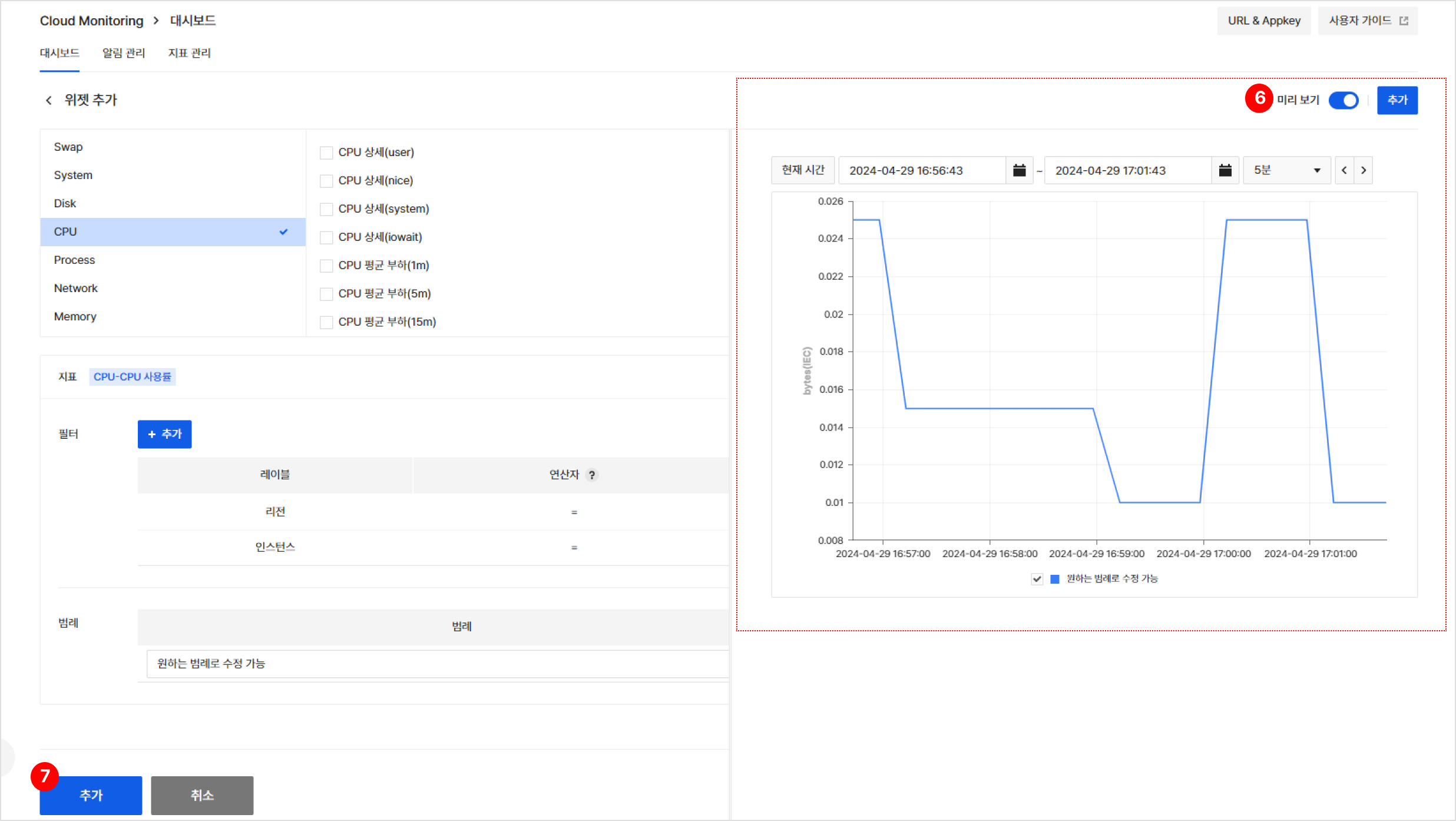Click the blue legend color square

coord(1055,579)
